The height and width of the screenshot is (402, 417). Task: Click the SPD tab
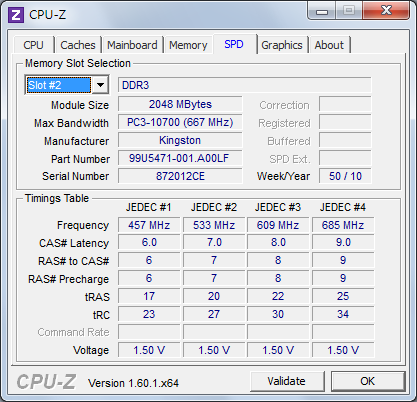pyautogui.click(x=234, y=44)
